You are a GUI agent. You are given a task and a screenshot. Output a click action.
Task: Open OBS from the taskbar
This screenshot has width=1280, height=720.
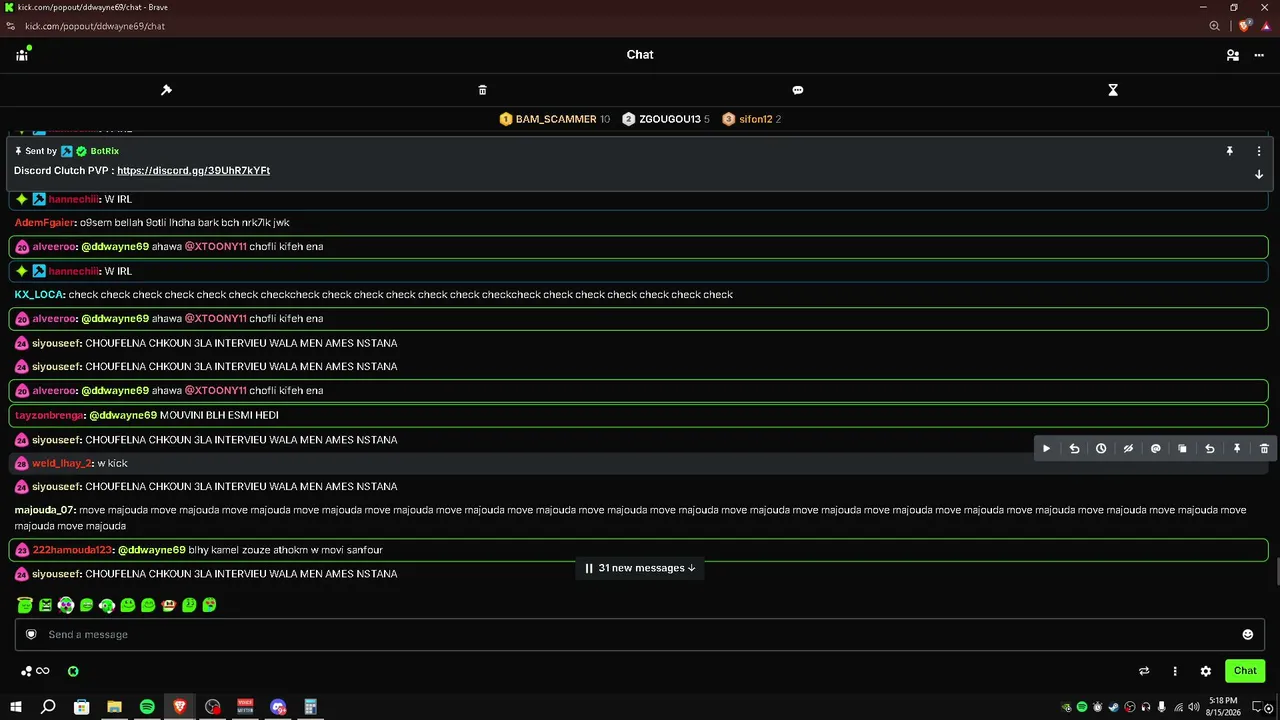click(213, 707)
